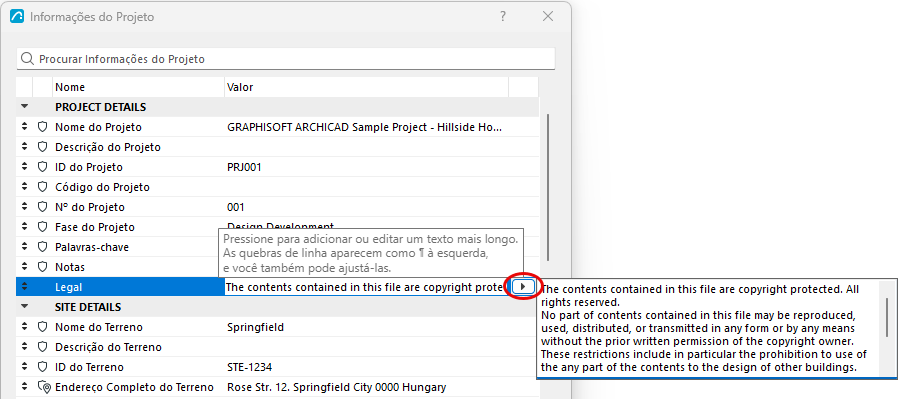
Task: Select the Nome do Projeto row label
Action: (x=98, y=127)
